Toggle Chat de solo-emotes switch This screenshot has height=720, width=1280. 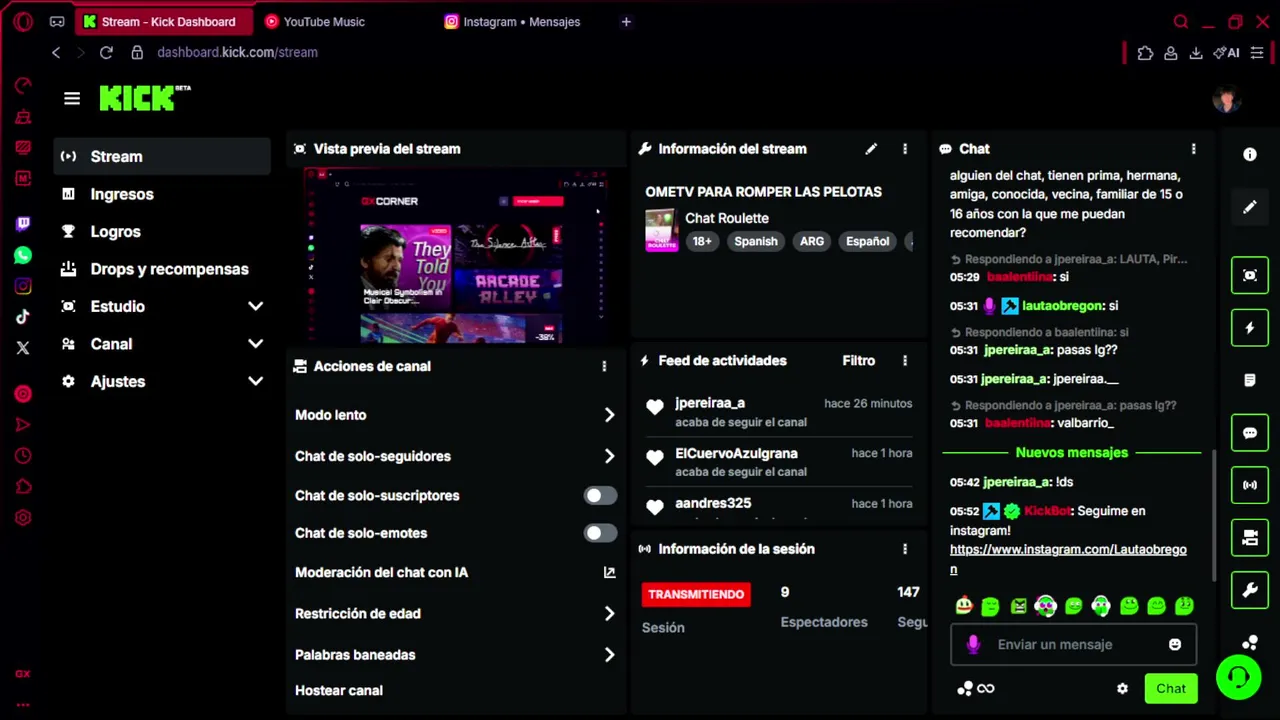point(601,533)
